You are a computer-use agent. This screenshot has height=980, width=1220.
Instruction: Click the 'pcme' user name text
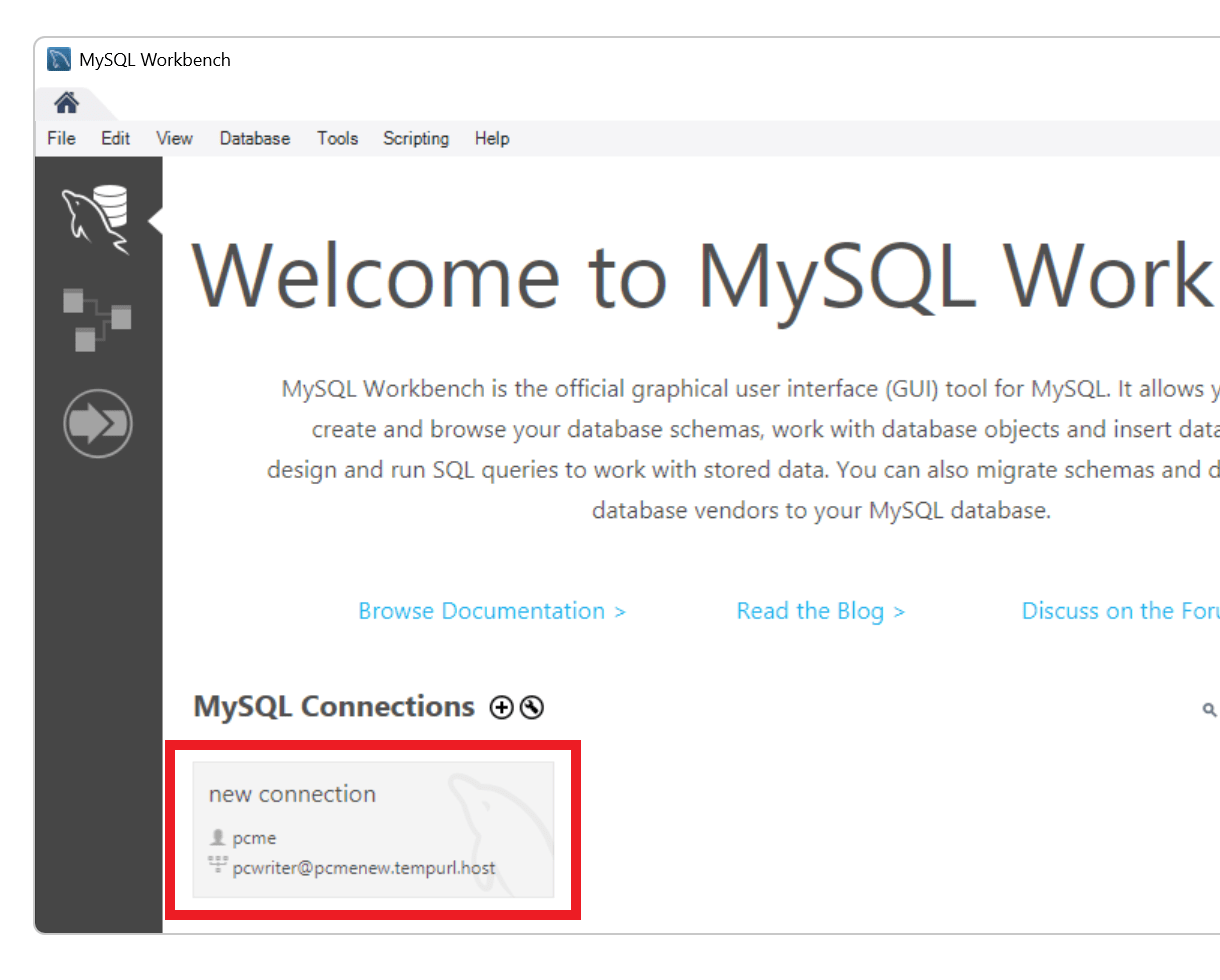point(254,838)
